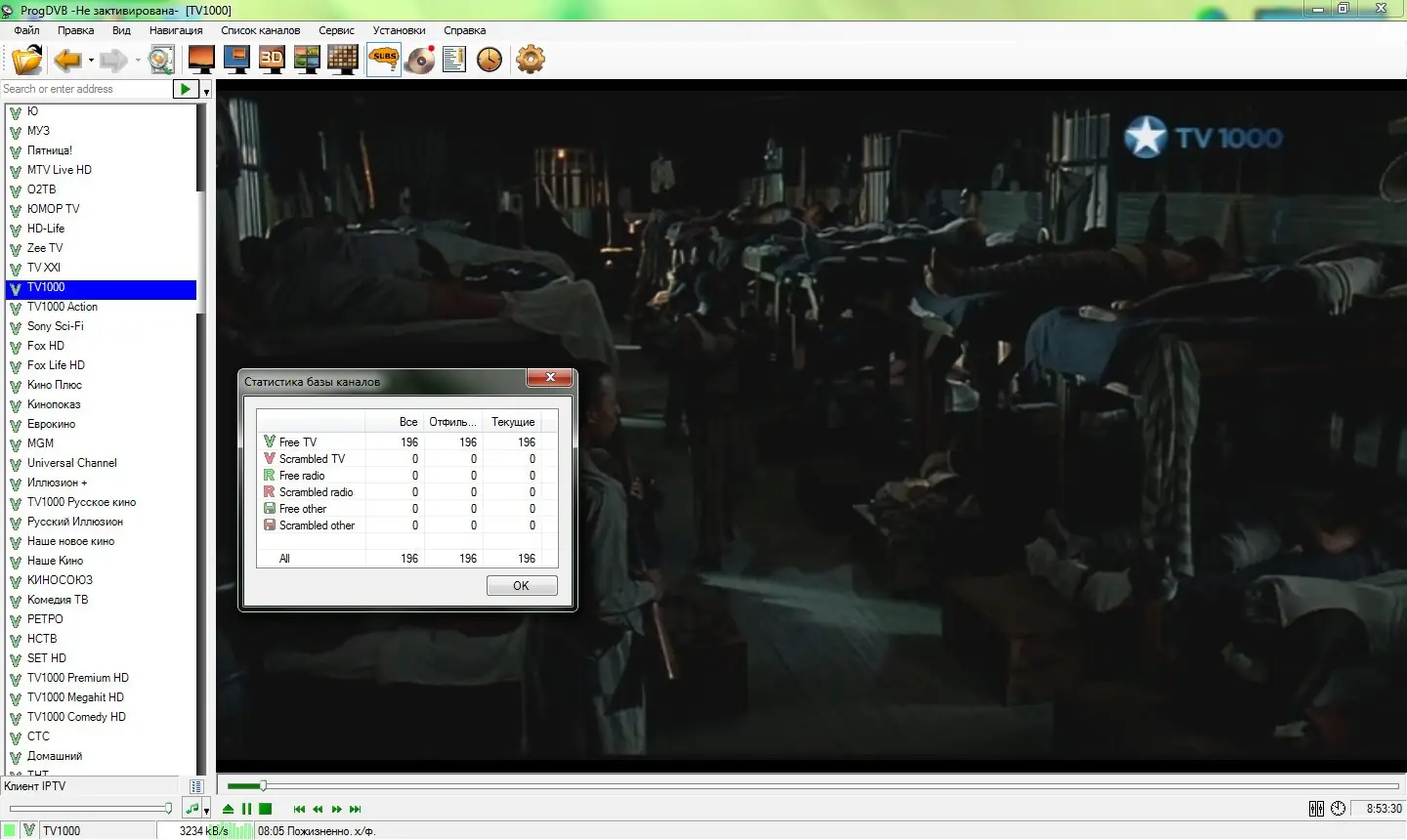Click the Search or enter address field
Viewport: 1407px width, 840px height.
pyautogui.click(x=87, y=89)
